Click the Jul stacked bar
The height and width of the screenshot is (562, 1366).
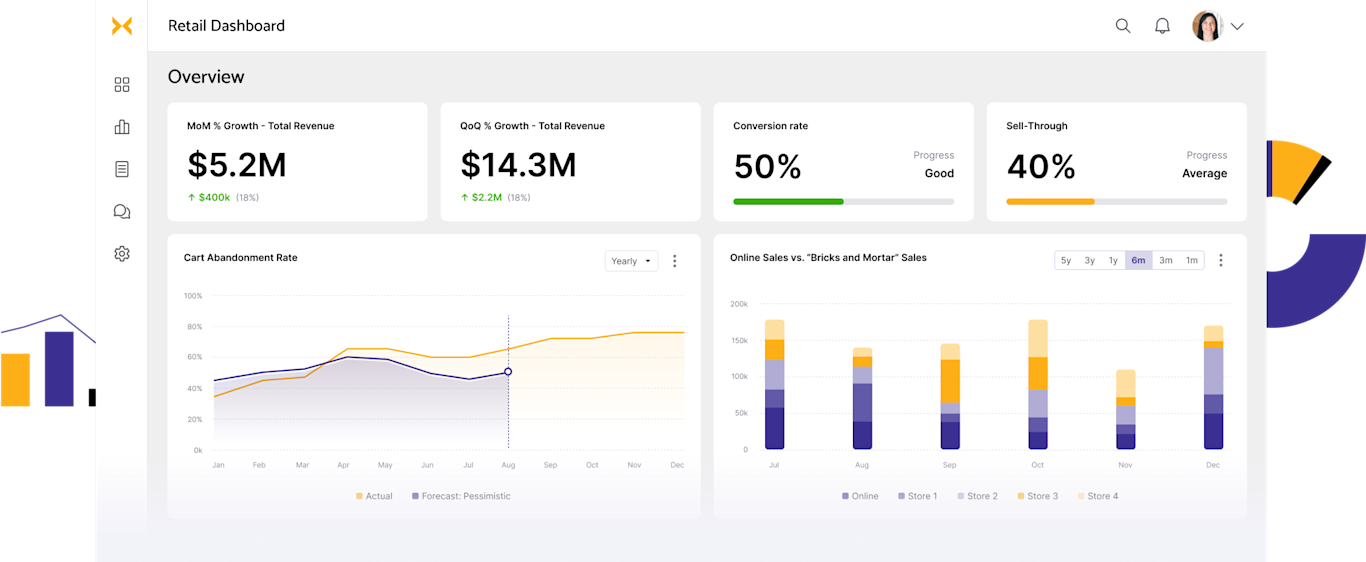[x=774, y=384]
